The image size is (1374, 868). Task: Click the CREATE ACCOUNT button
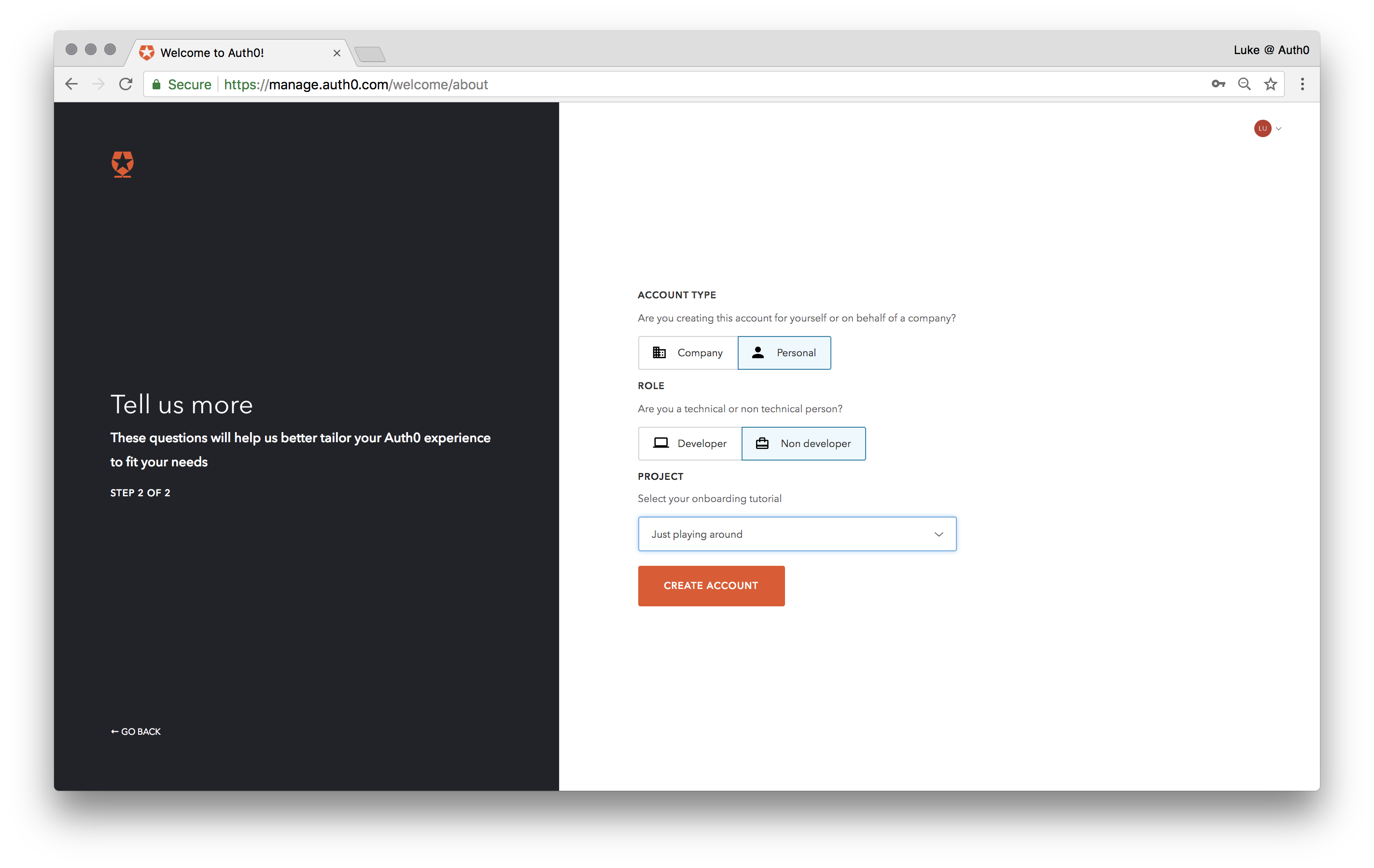click(x=711, y=585)
